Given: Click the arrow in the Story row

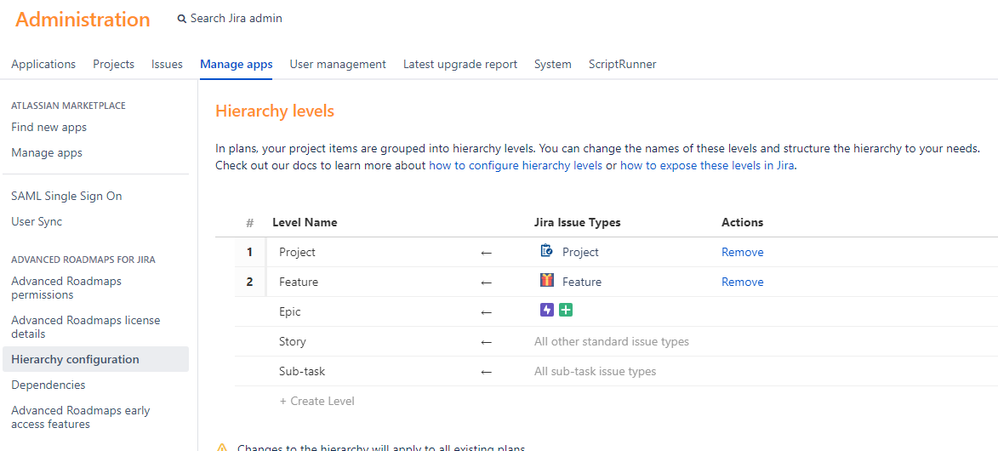Looking at the screenshot, I should [x=486, y=342].
